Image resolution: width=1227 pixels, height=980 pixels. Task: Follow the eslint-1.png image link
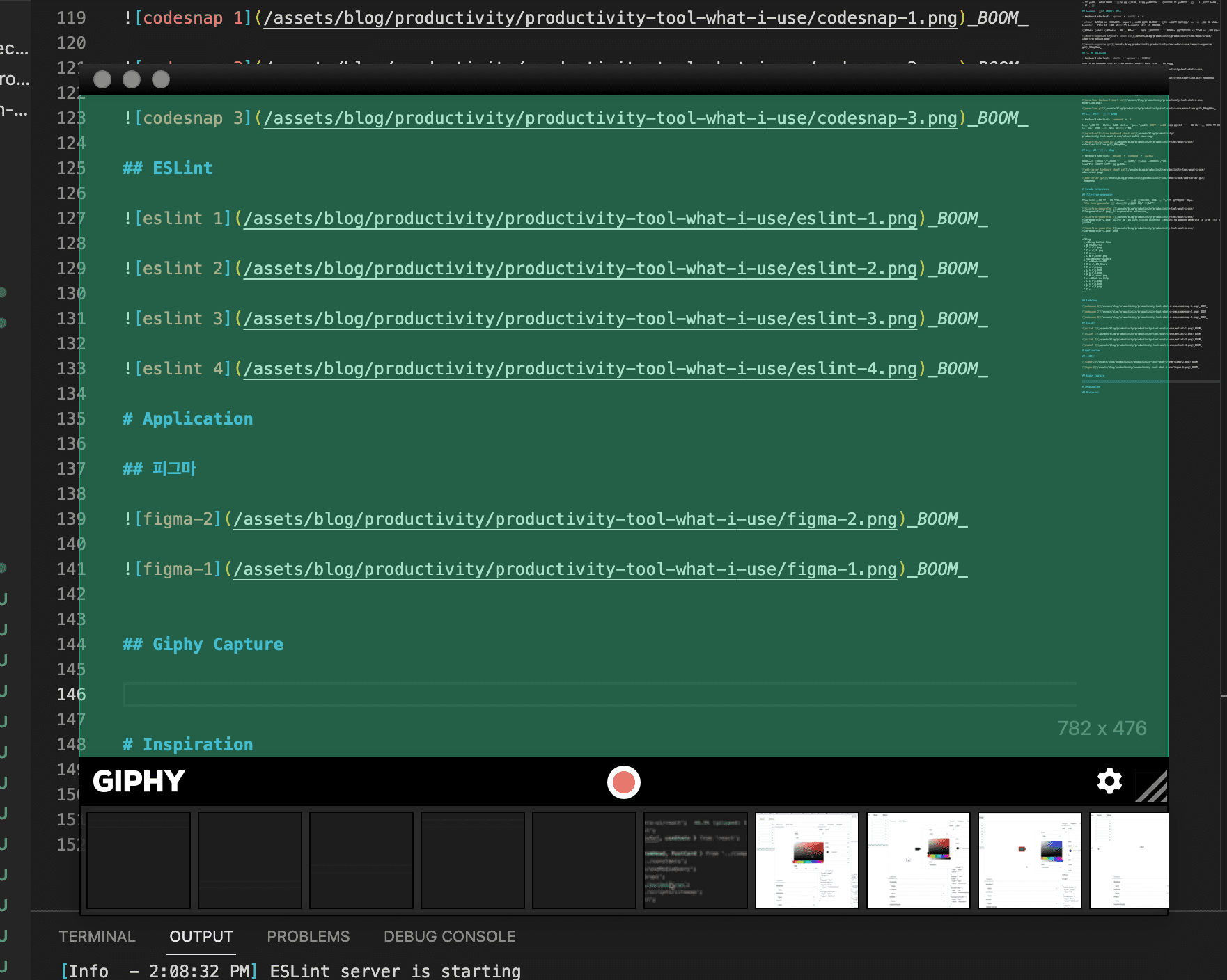click(581, 219)
